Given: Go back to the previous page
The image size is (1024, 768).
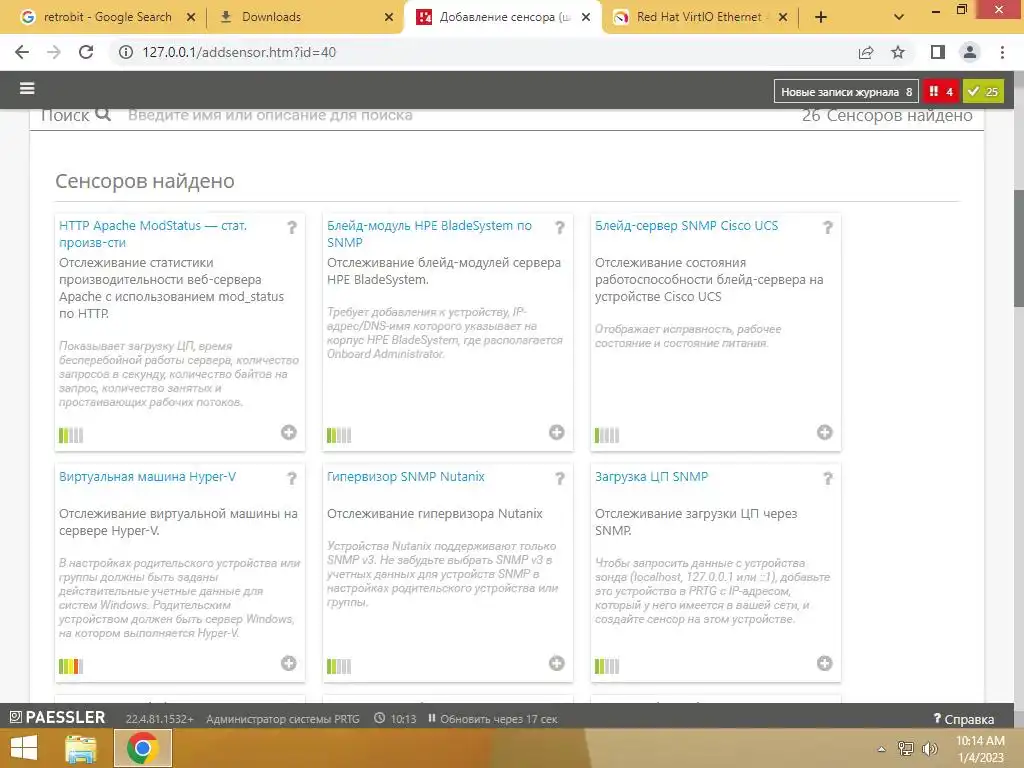Looking at the screenshot, I should (x=22, y=52).
